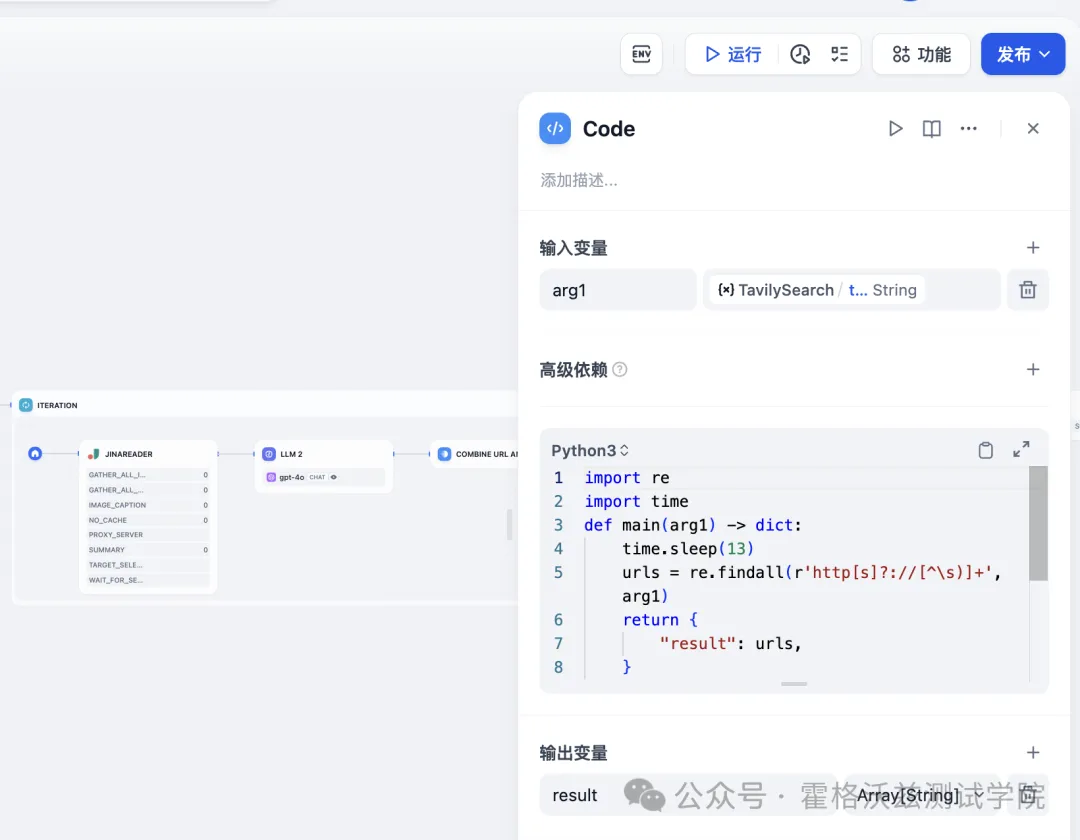Click the gpt-4o model label
The width and height of the screenshot is (1080, 840).
tap(291, 477)
